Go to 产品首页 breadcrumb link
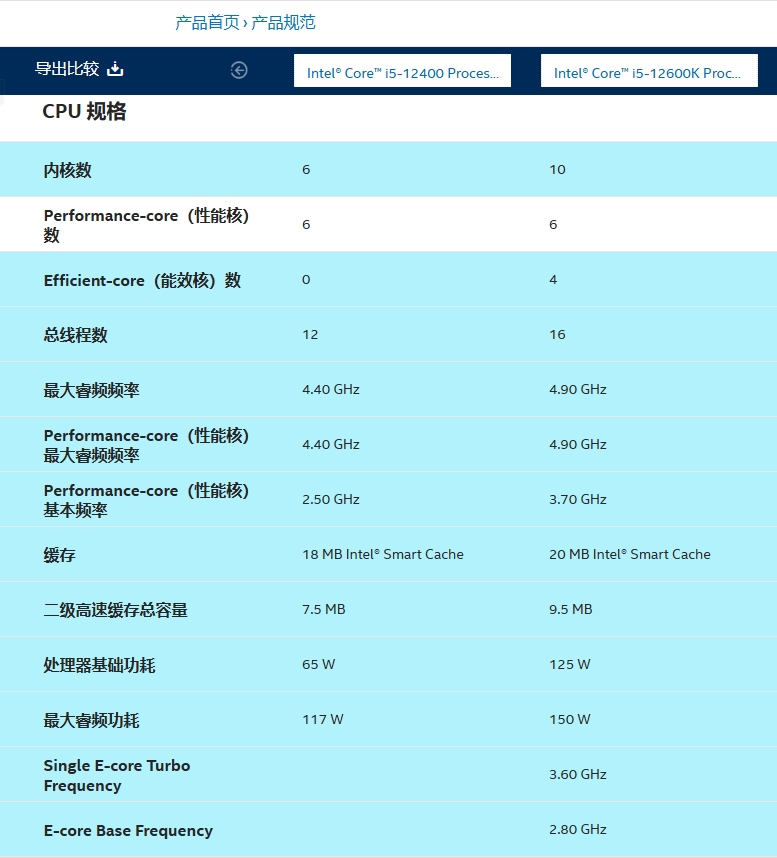777x858 pixels. tap(207, 22)
